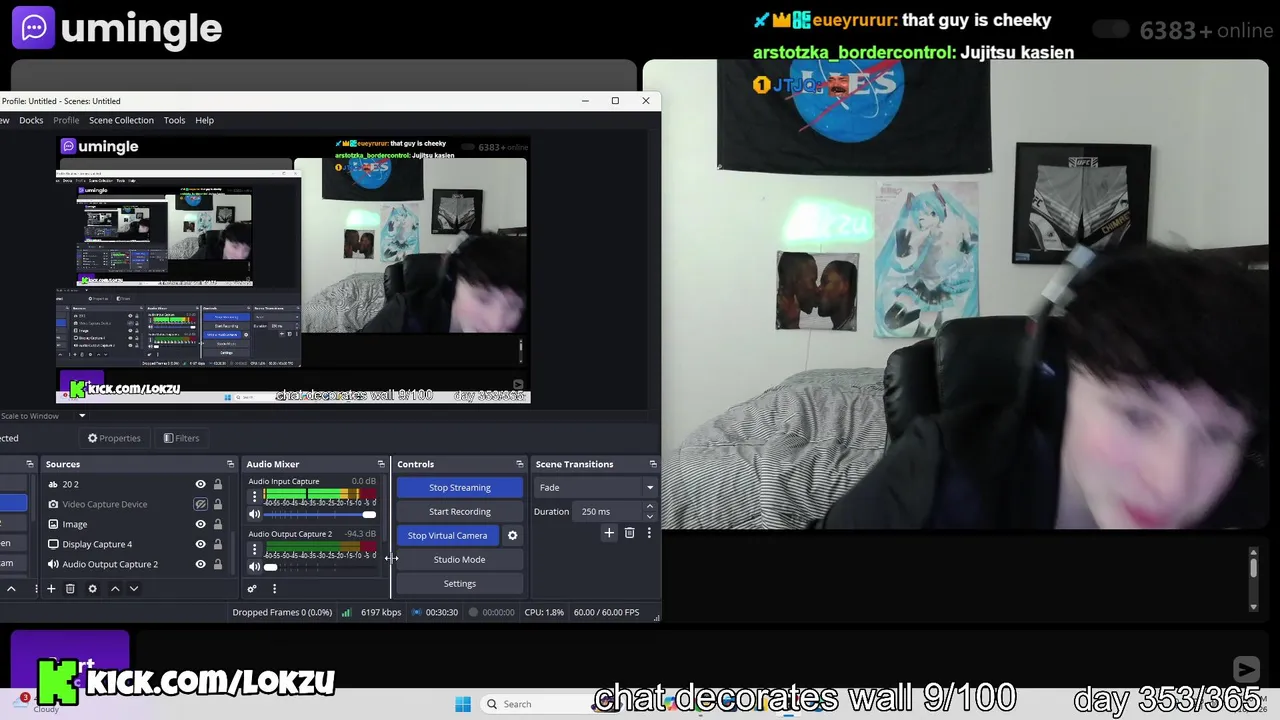Open the Help menu

(204, 120)
